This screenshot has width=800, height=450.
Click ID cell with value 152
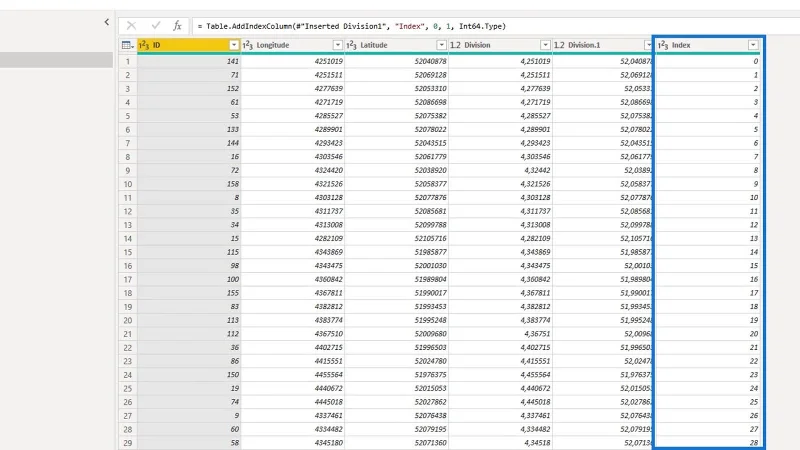(x=189, y=88)
